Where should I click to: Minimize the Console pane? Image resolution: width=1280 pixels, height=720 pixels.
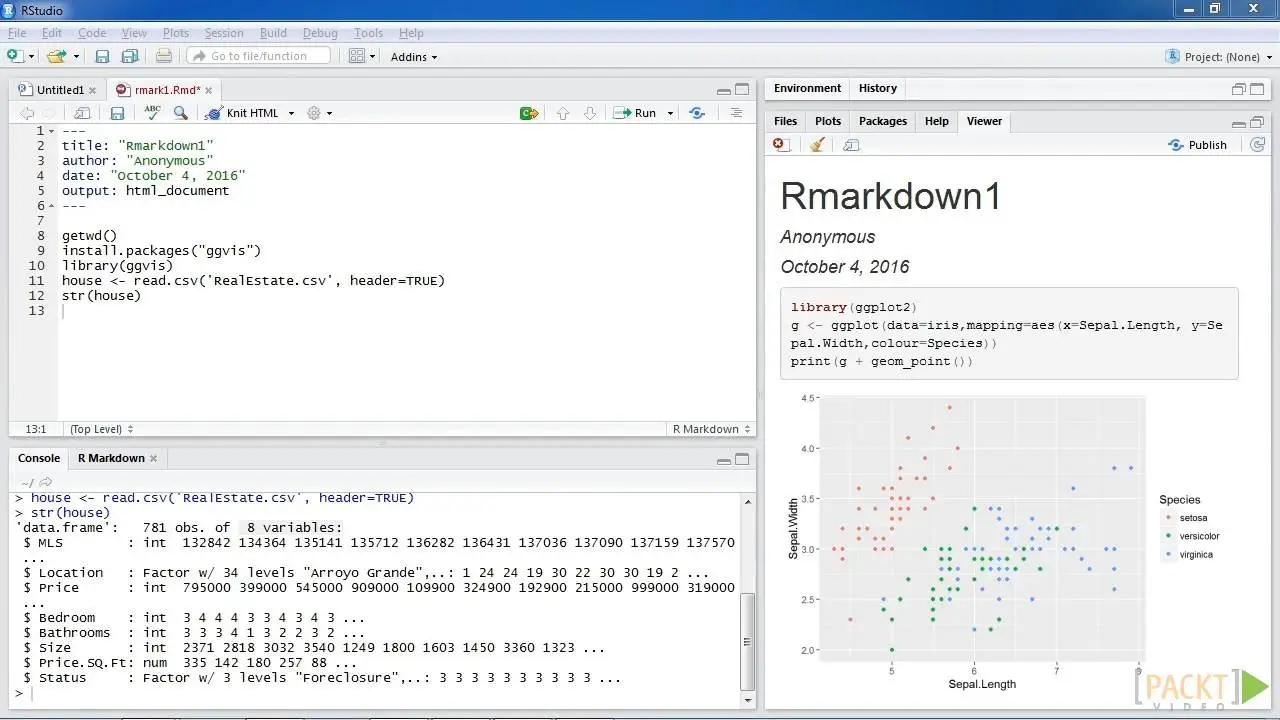point(723,460)
